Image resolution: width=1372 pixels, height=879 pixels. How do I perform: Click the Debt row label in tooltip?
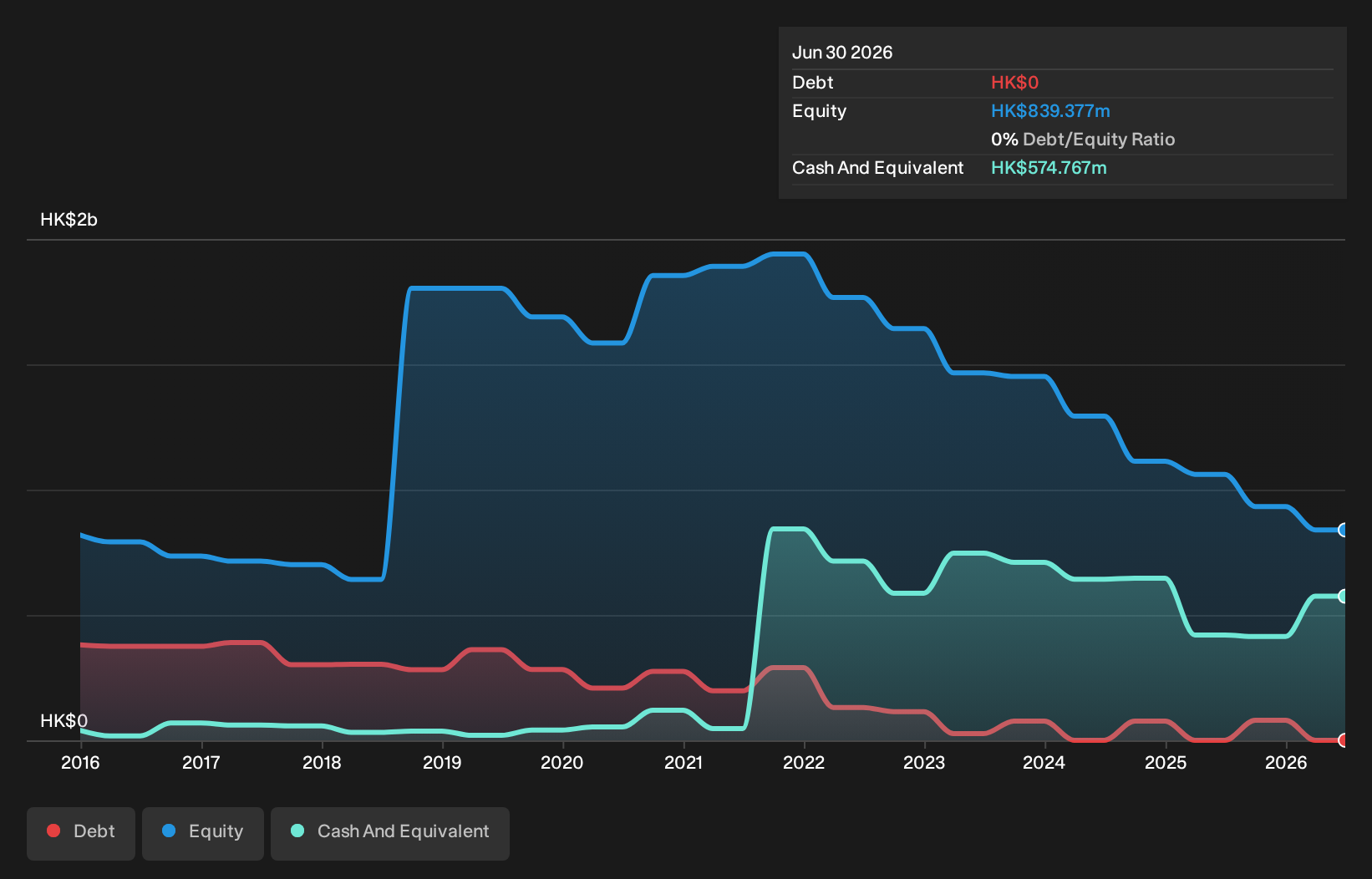coord(812,83)
